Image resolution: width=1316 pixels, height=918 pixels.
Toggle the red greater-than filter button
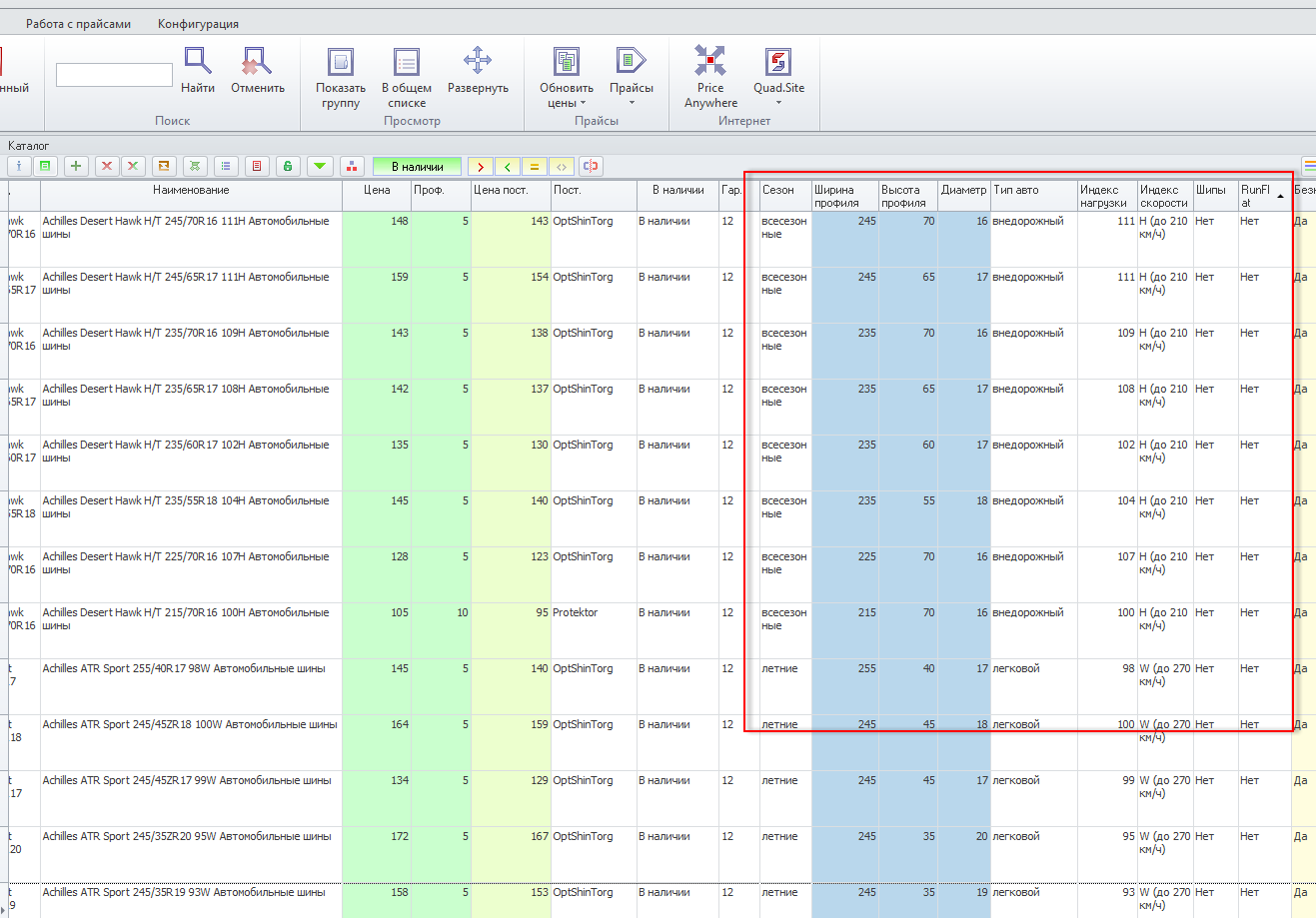click(x=481, y=167)
